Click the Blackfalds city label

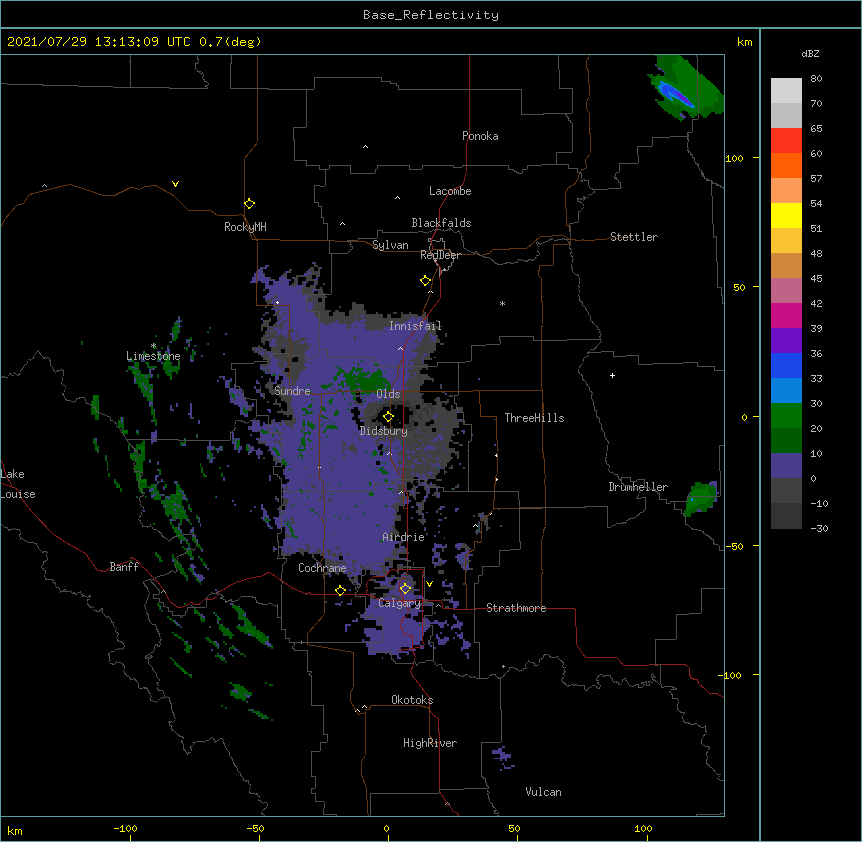coord(441,223)
